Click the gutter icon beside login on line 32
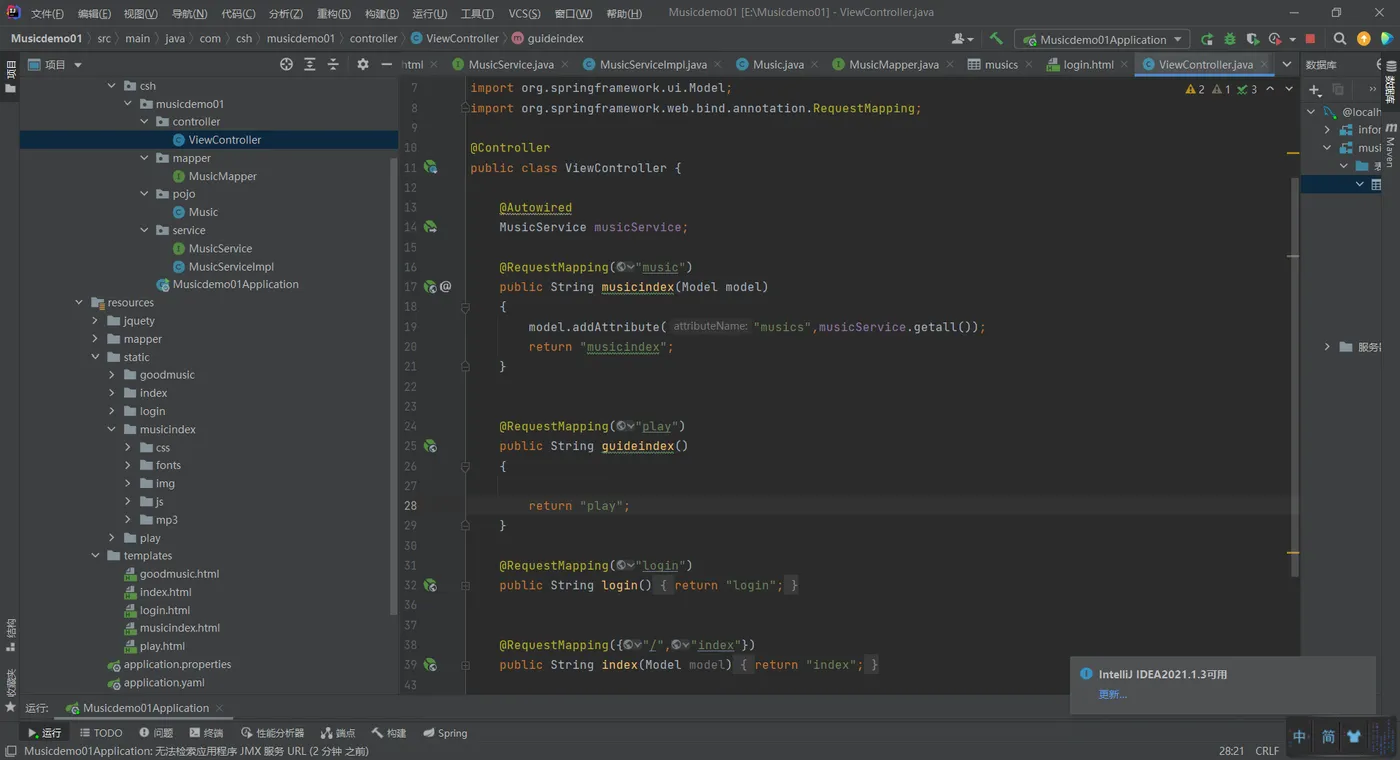1400x760 pixels. pyautogui.click(x=430, y=585)
